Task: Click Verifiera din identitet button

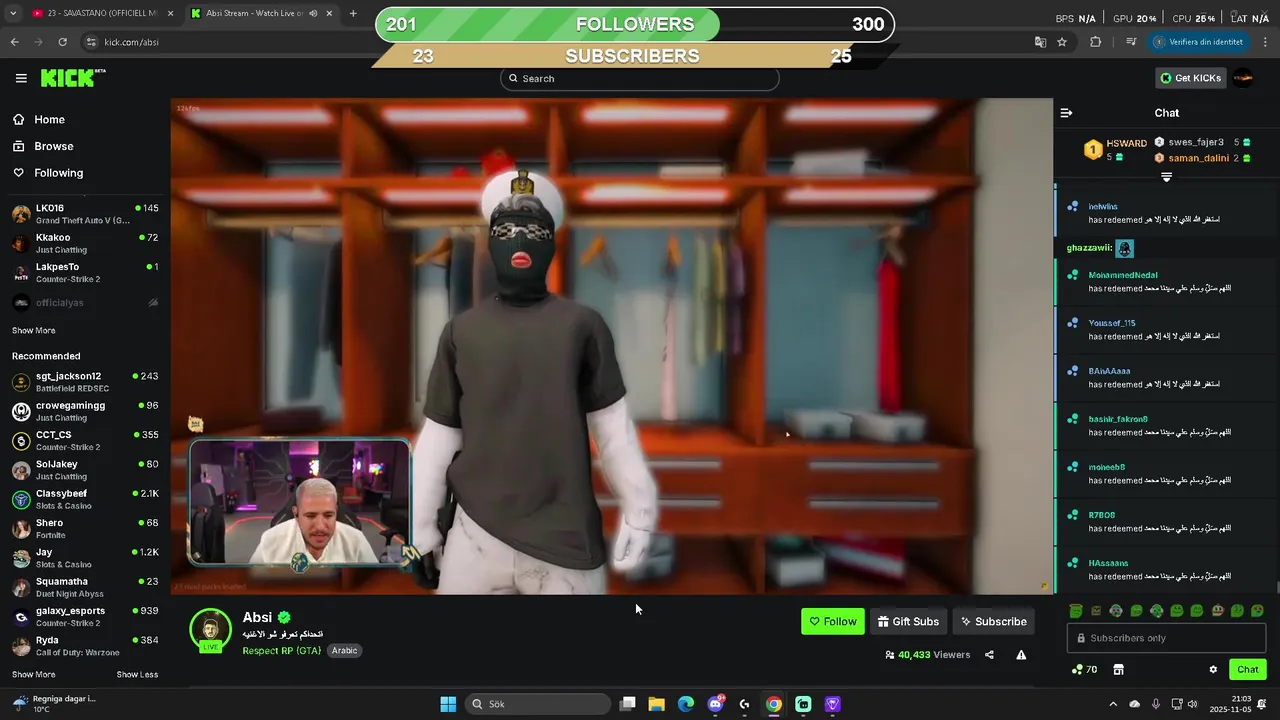Action: click(1197, 42)
